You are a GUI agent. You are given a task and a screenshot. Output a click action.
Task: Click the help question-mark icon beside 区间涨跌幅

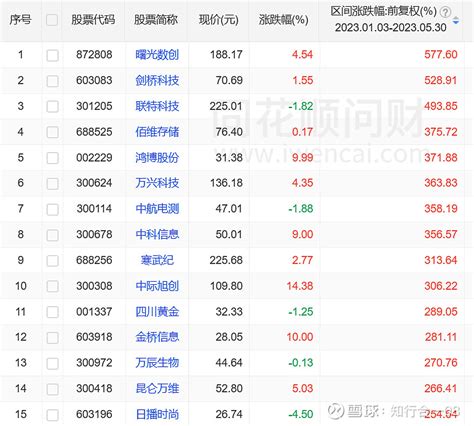(x=445, y=12)
